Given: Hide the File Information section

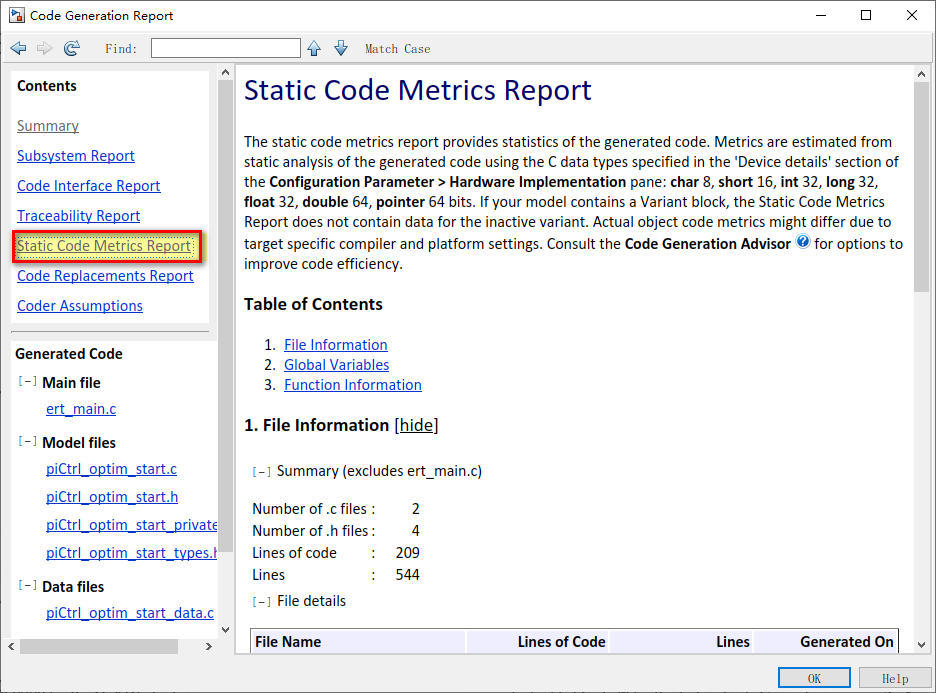Looking at the screenshot, I should [x=417, y=424].
